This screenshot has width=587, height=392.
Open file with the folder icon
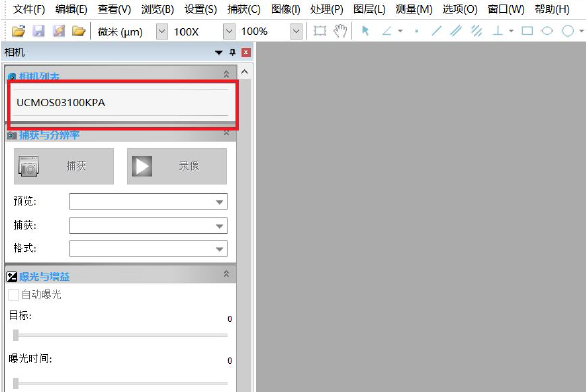18,31
